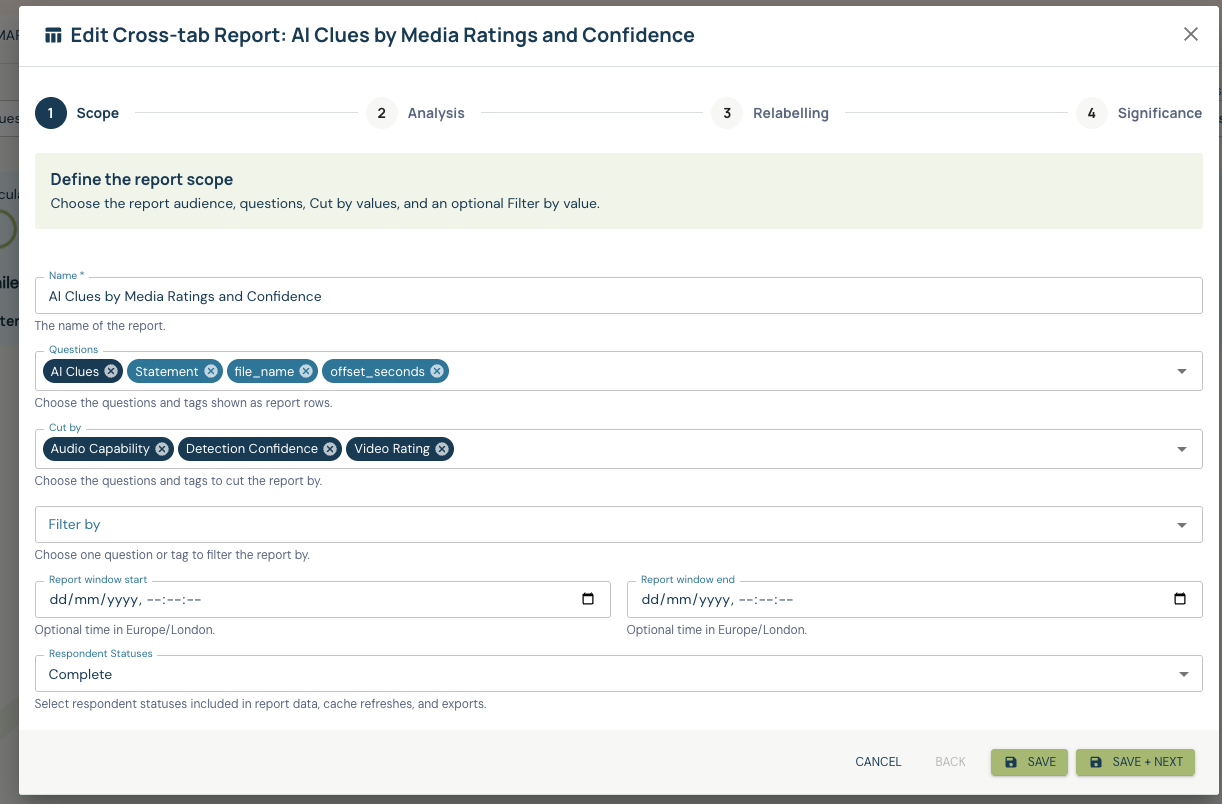
Task: Expand the Cut by dropdown arrow
Action: (x=1182, y=449)
